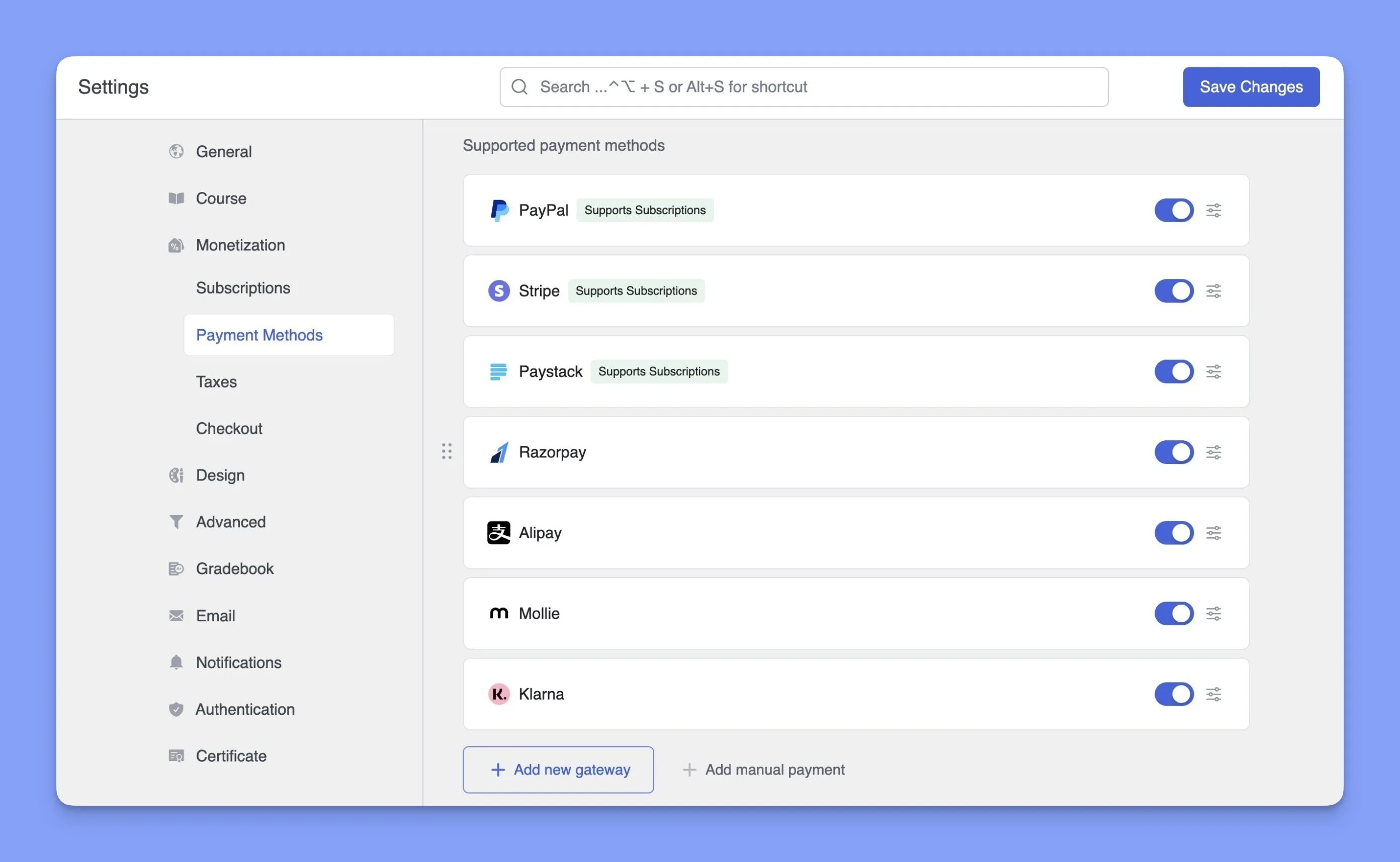Screen dimensions: 1400x862
Task: Click the Email envelope icon
Action: pyautogui.click(x=176, y=616)
